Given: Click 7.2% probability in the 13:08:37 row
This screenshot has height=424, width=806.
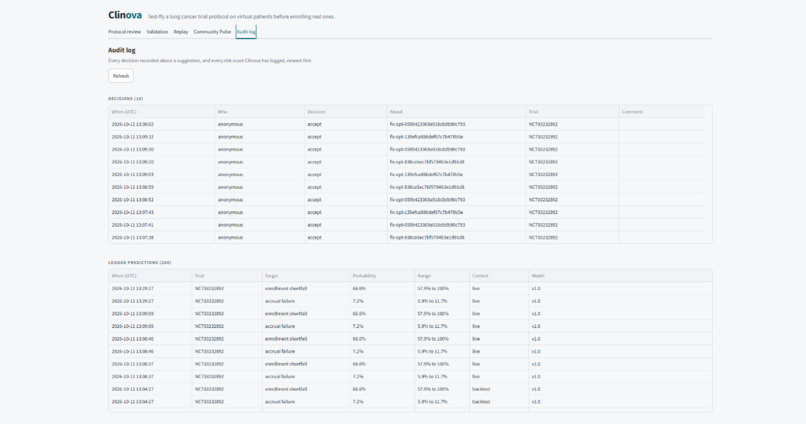Looking at the screenshot, I should (358, 377).
